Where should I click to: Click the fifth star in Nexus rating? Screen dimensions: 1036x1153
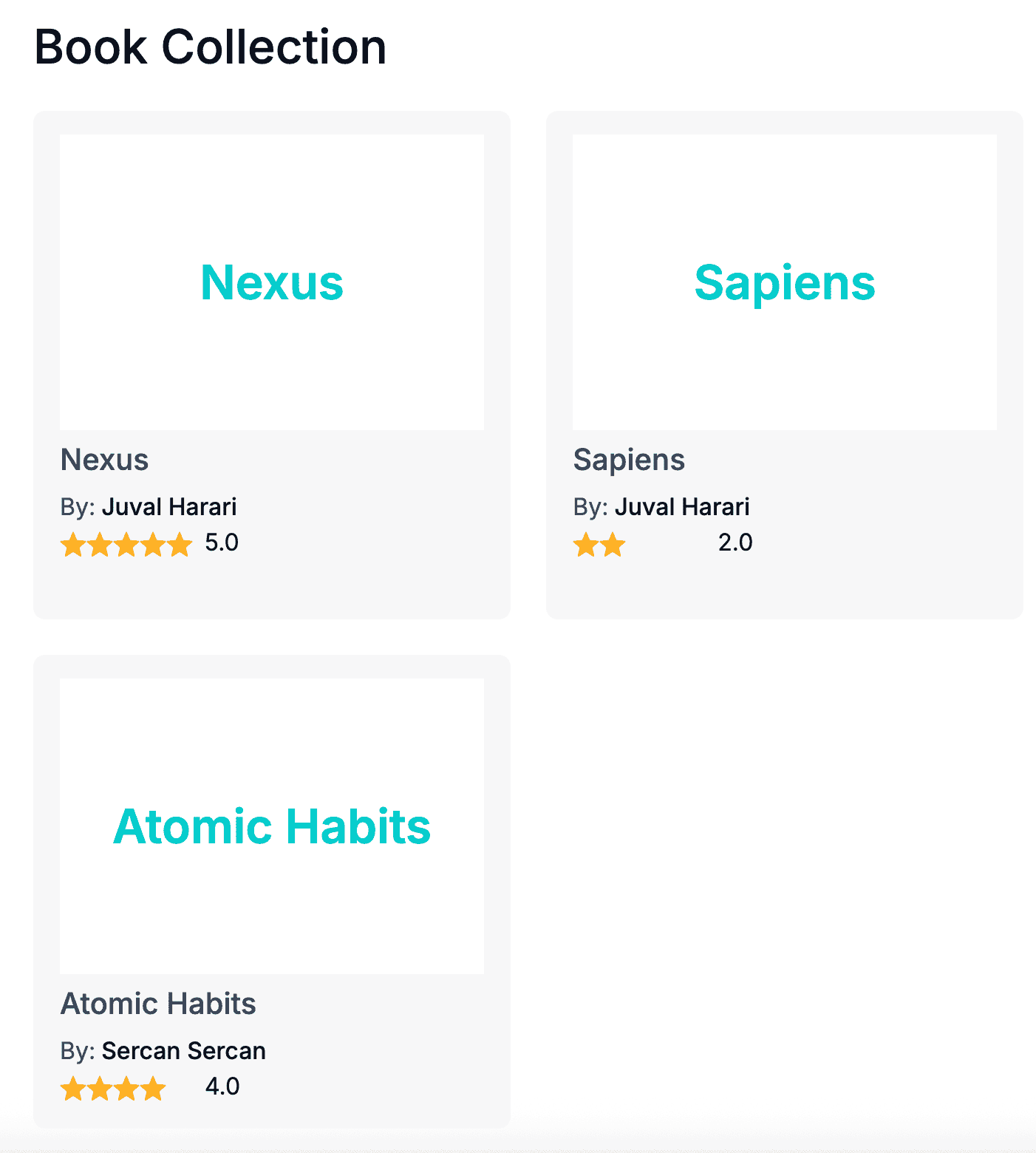tap(180, 545)
